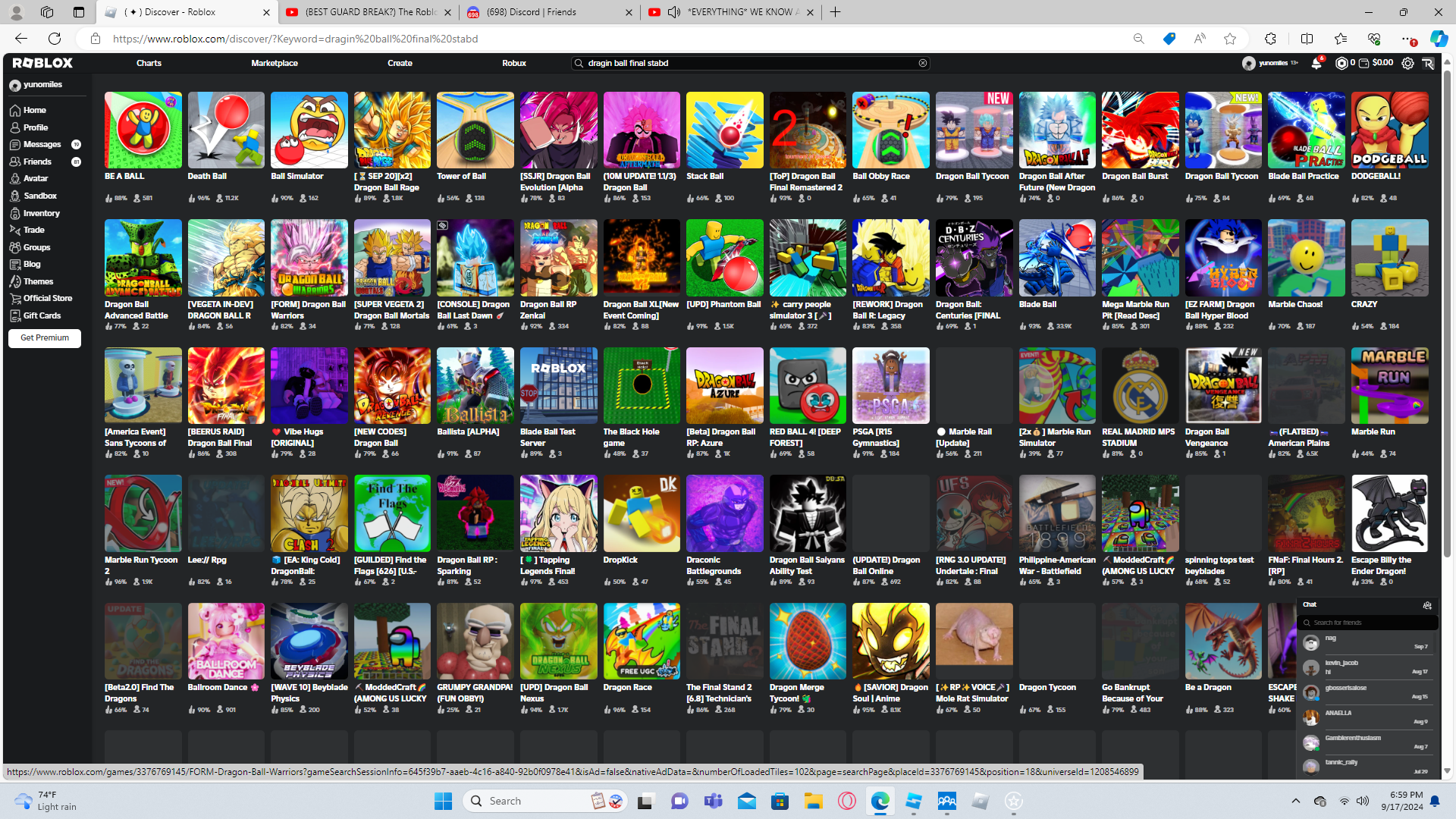Open browser Settings and more menu

(1407, 39)
